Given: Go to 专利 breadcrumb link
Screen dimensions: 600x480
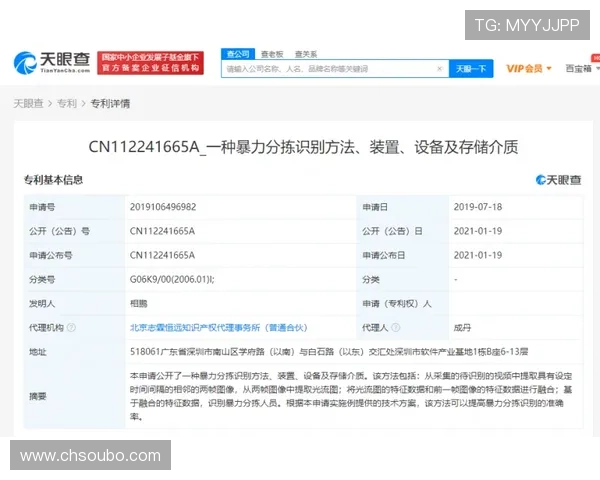Looking at the screenshot, I should [67, 103].
